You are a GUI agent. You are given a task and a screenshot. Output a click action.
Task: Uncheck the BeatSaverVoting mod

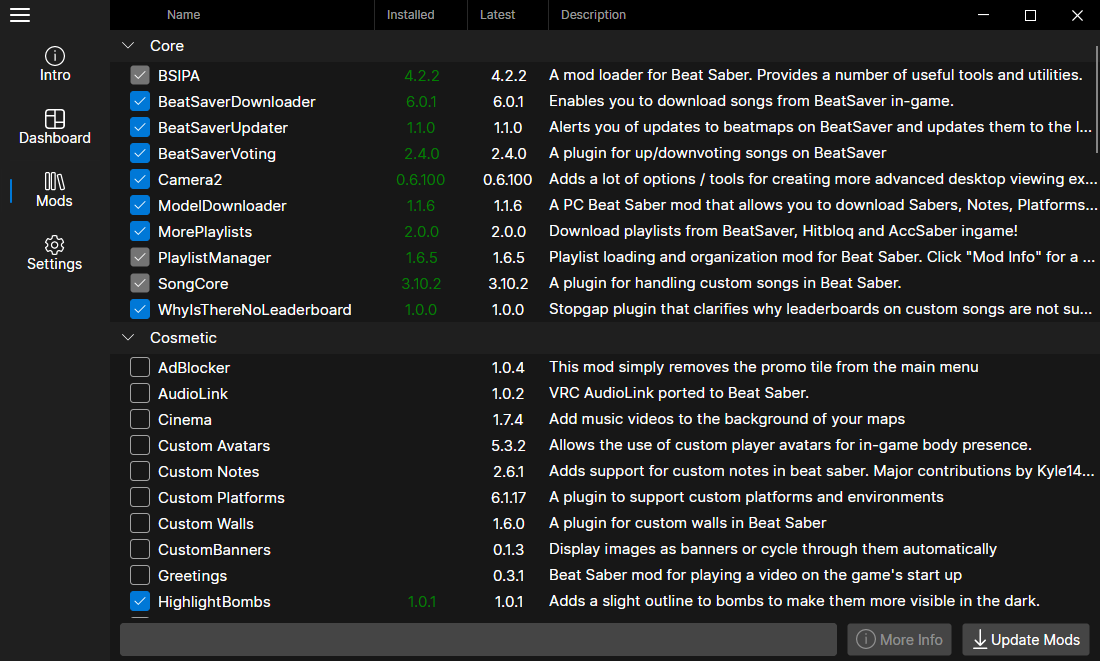pyautogui.click(x=140, y=153)
